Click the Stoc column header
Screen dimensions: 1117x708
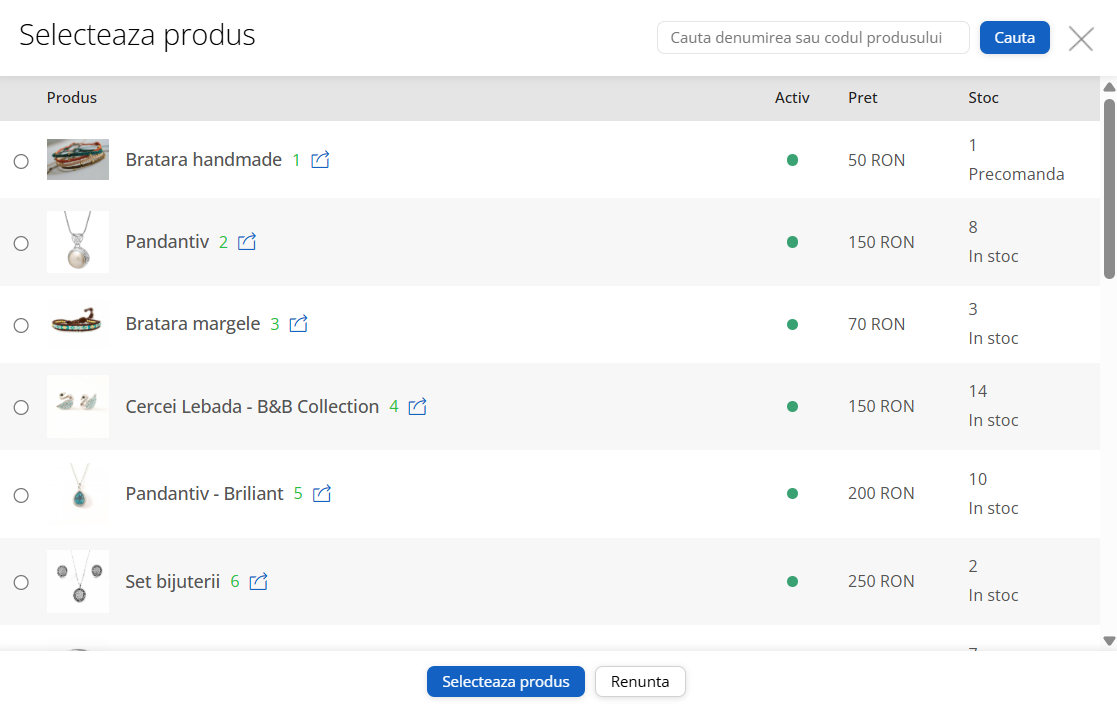983,98
